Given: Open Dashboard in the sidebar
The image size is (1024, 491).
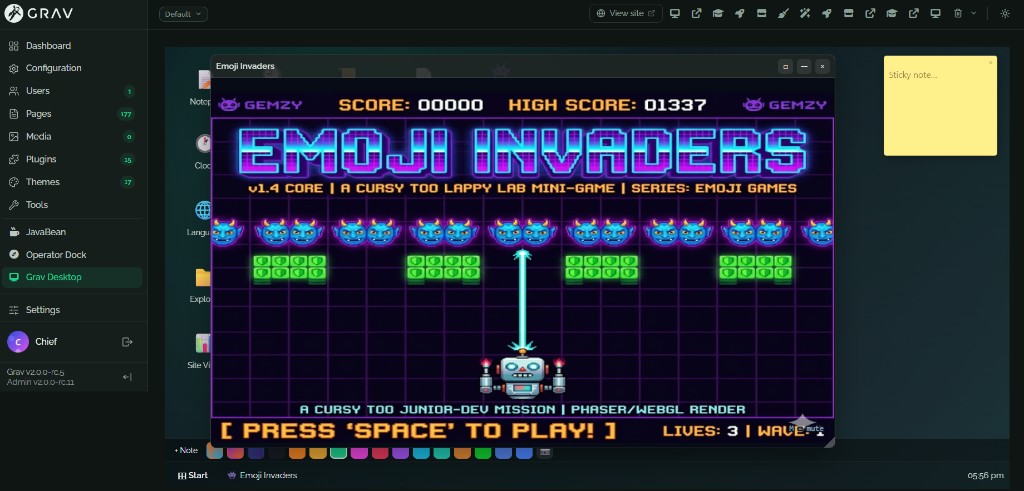Looking at the screenshot, I should click(x=72, y=46).
